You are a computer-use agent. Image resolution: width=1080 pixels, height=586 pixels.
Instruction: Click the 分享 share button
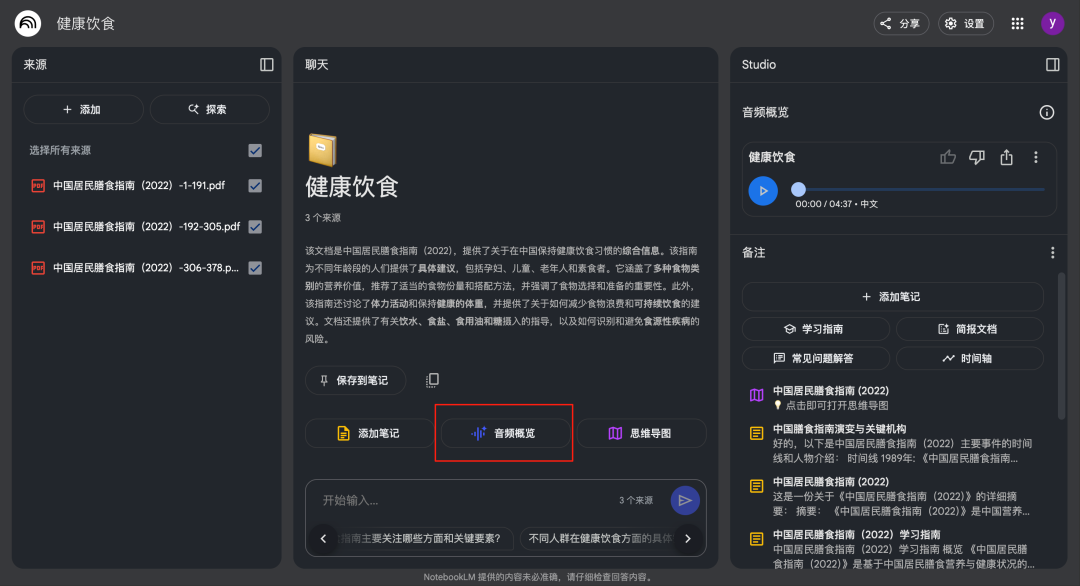tap(901, 23)
